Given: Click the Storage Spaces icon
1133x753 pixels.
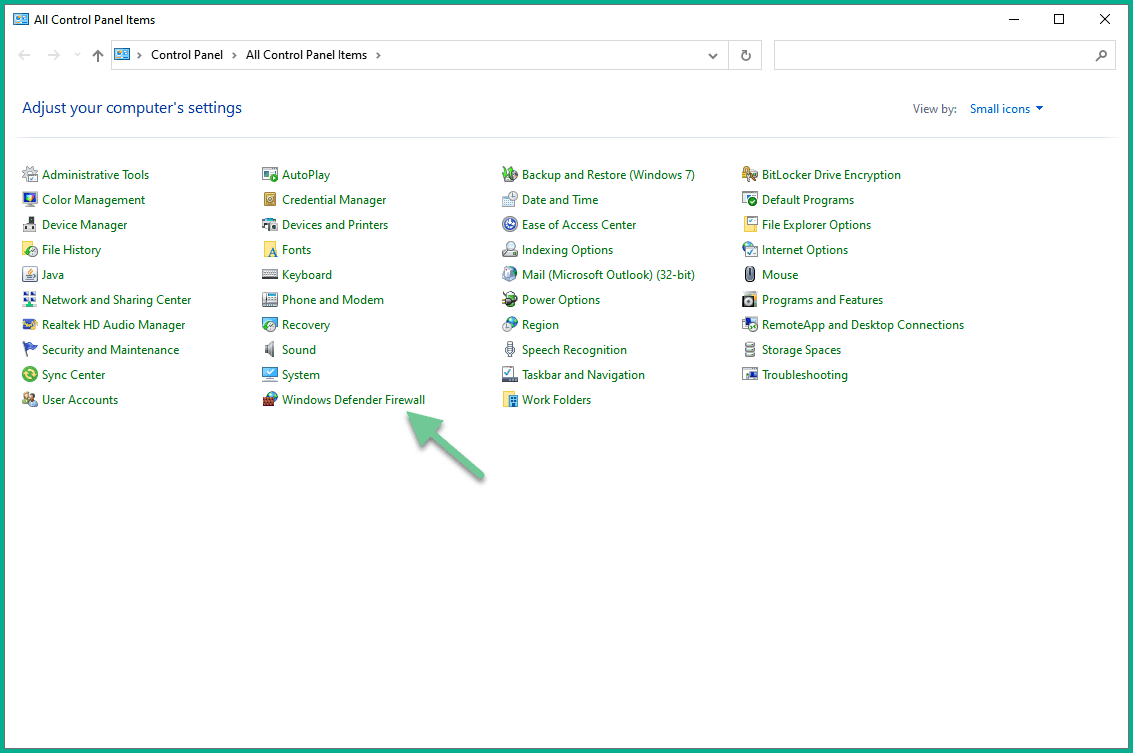Looking at the screenshot, I should click(750, 350).
